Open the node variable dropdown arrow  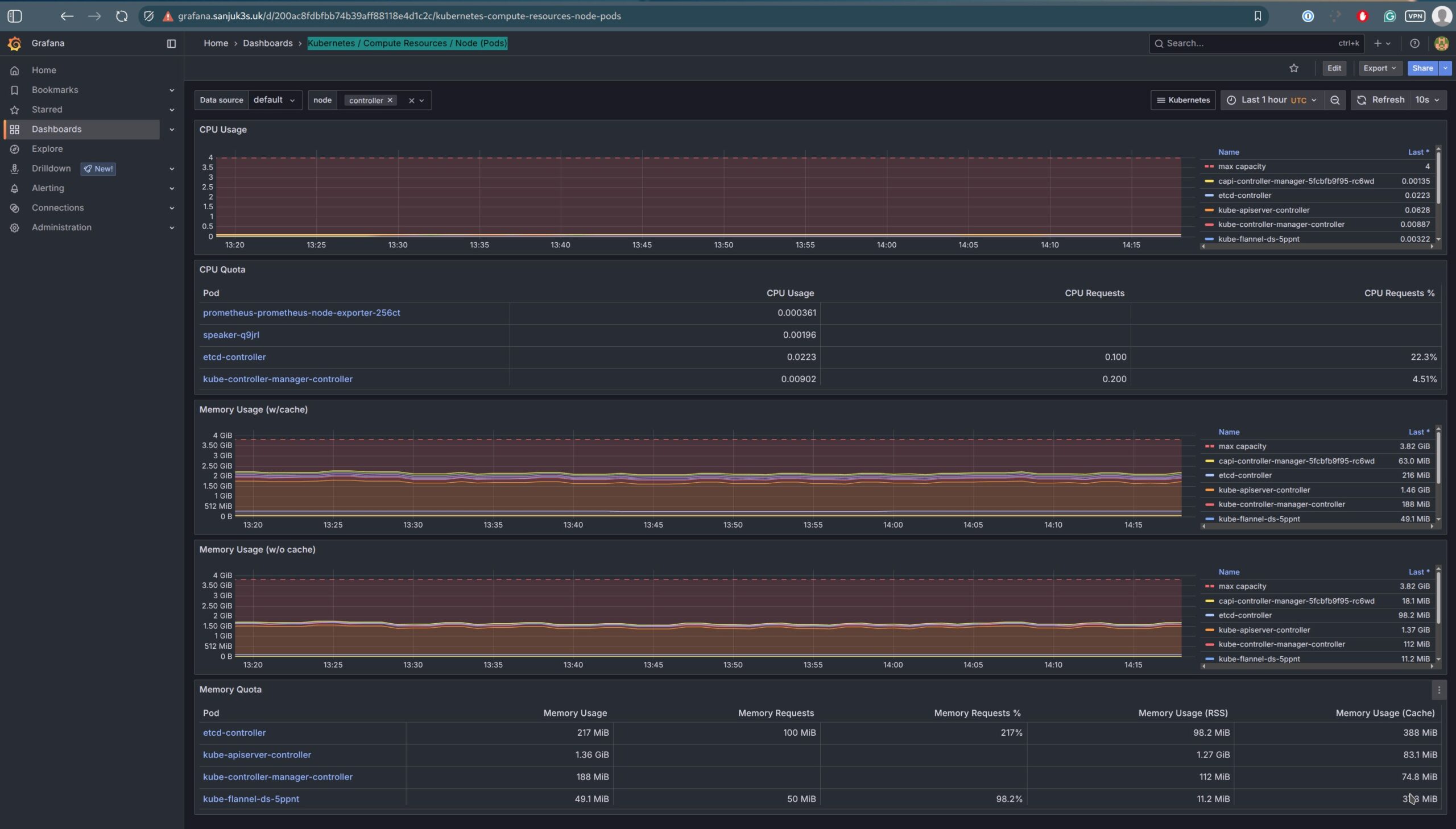point(421,101)
